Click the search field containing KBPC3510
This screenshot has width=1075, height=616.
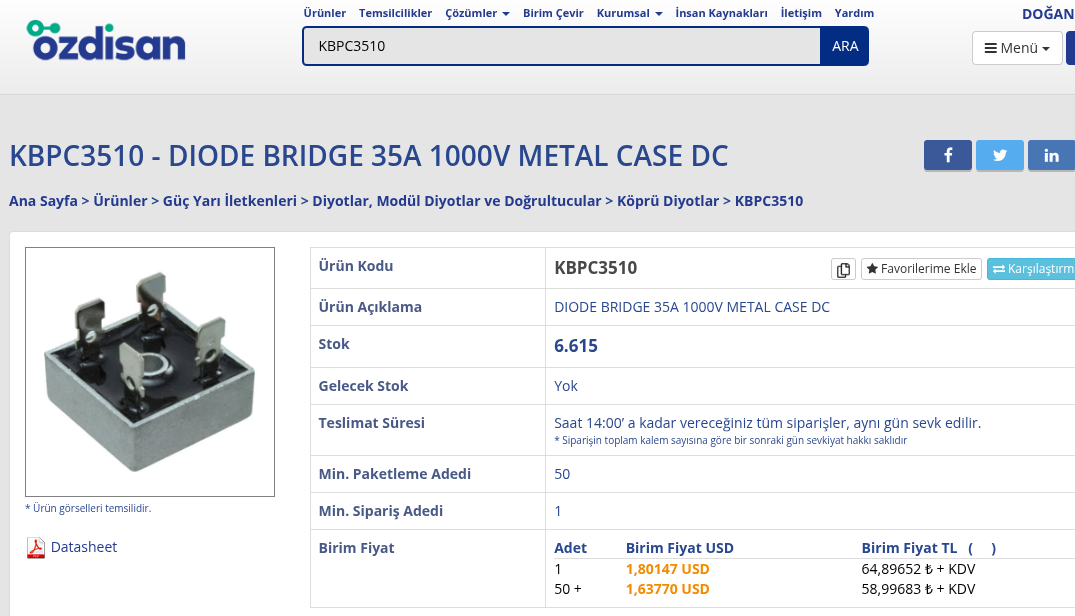pyautogui.click(x=561, y=46)
